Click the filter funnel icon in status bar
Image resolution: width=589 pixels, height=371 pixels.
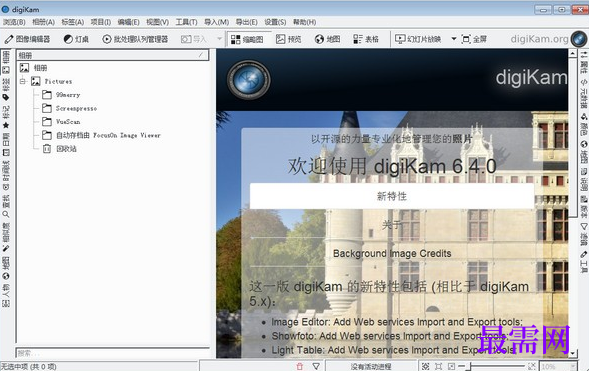point(316,366)
